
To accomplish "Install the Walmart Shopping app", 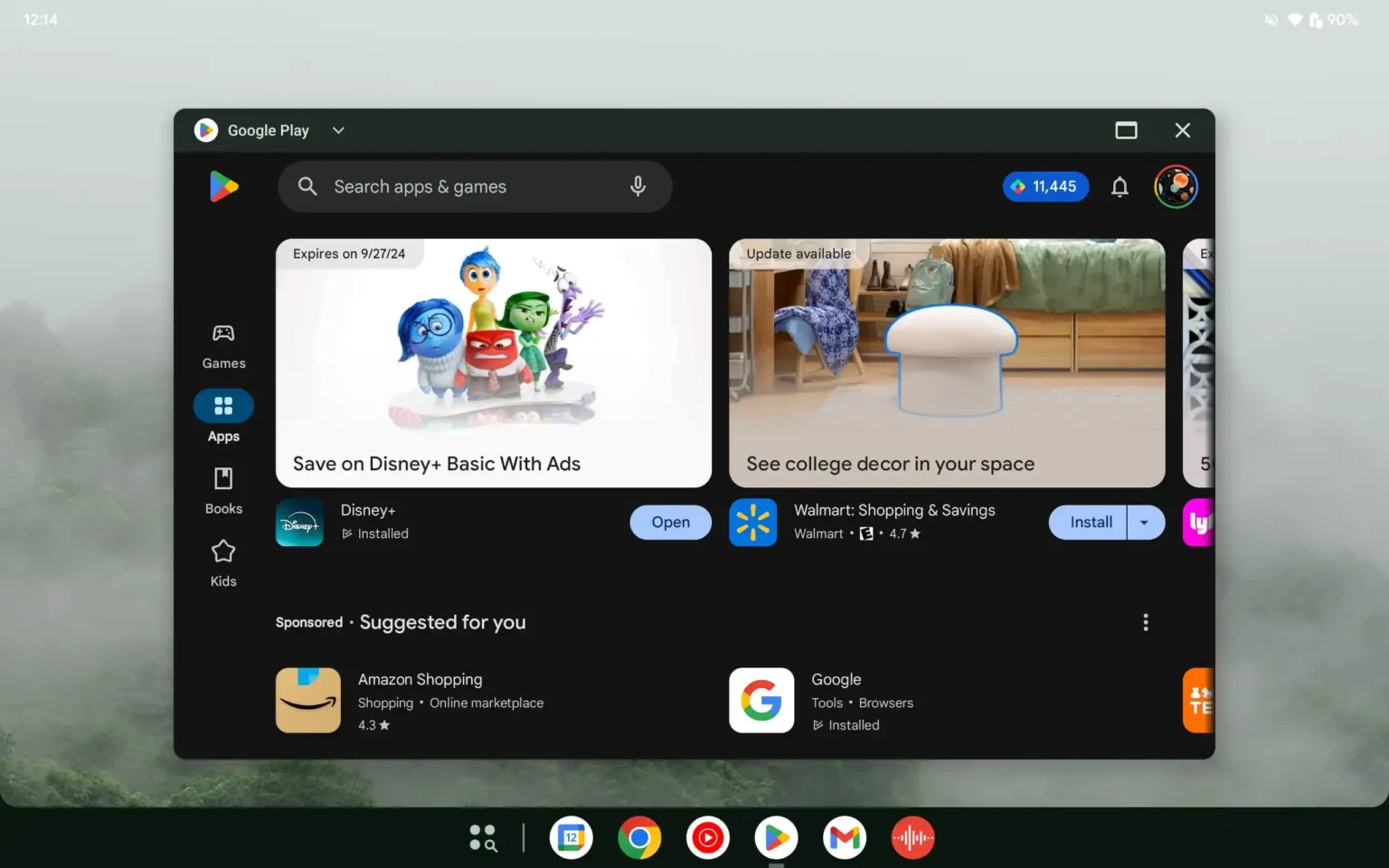I will tap(1089, 522).
